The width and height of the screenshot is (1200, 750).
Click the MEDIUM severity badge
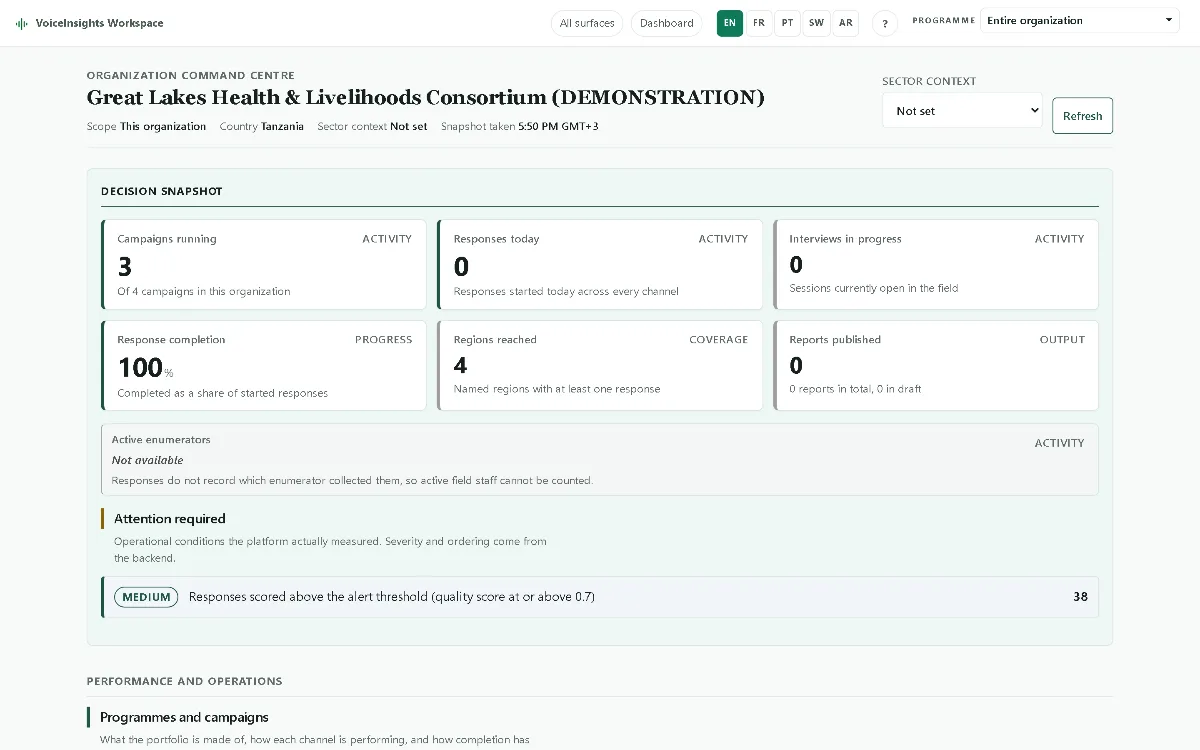(146, 597)
